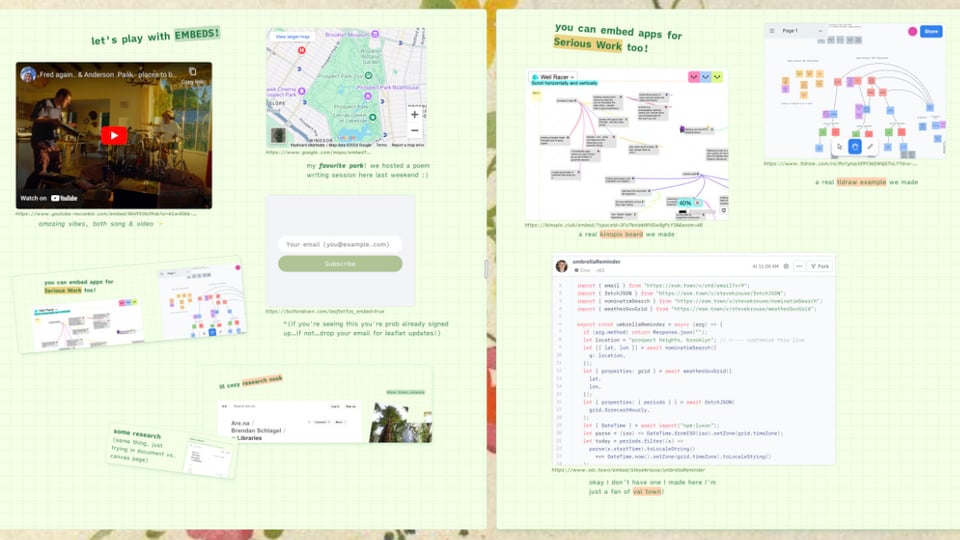
Task: Click the pink face icon in Kinopio
Action: [x=693, y=77]
